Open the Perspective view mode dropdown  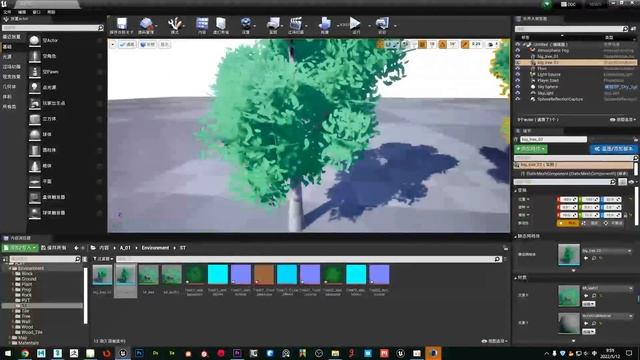(x=127, y=44)
